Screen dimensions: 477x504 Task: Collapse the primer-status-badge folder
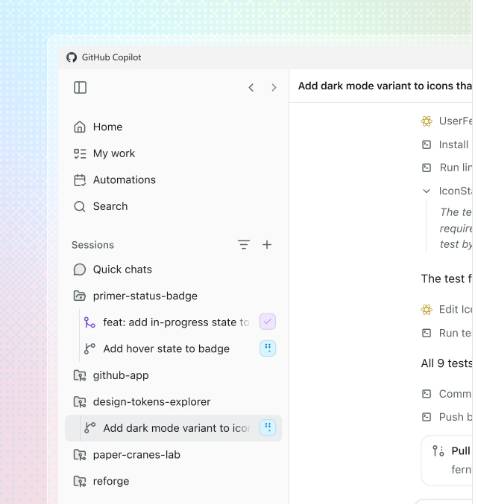[x=135, y=296]
